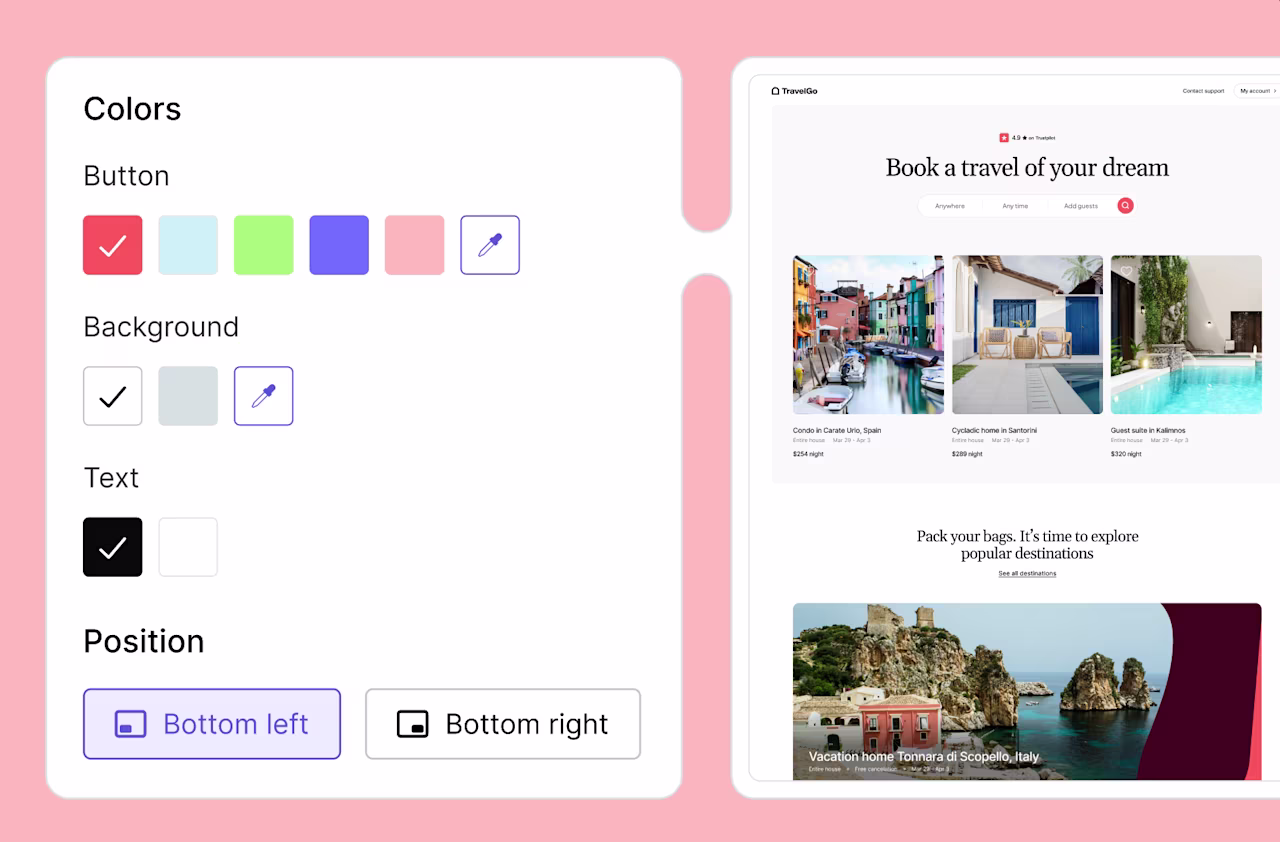Click the '$320 night' price
The width and height of the screenshot is (1280, 842).
coord(1126,454)
